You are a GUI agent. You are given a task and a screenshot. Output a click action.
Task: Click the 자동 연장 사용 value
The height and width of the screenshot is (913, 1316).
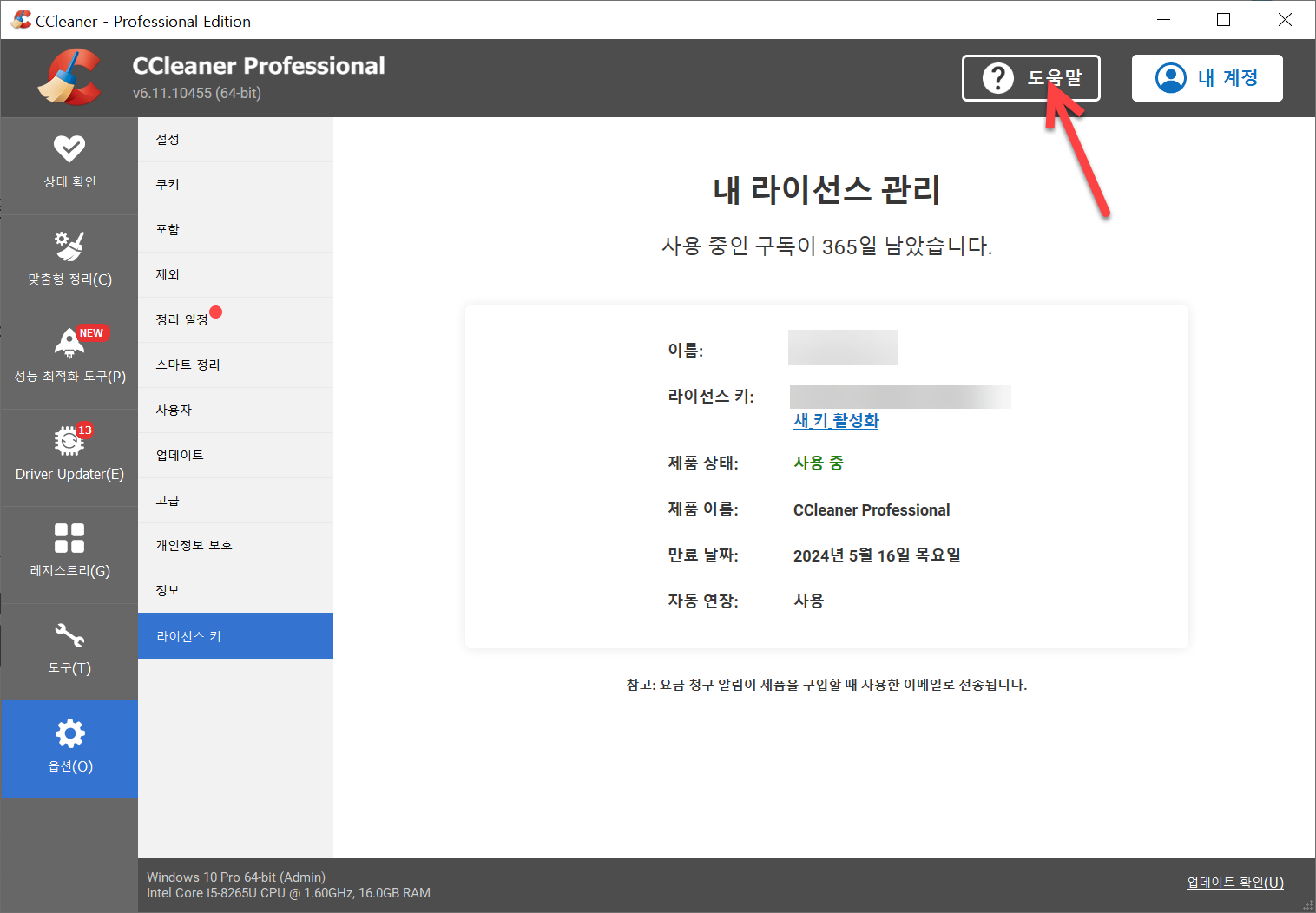pos(809,601)
